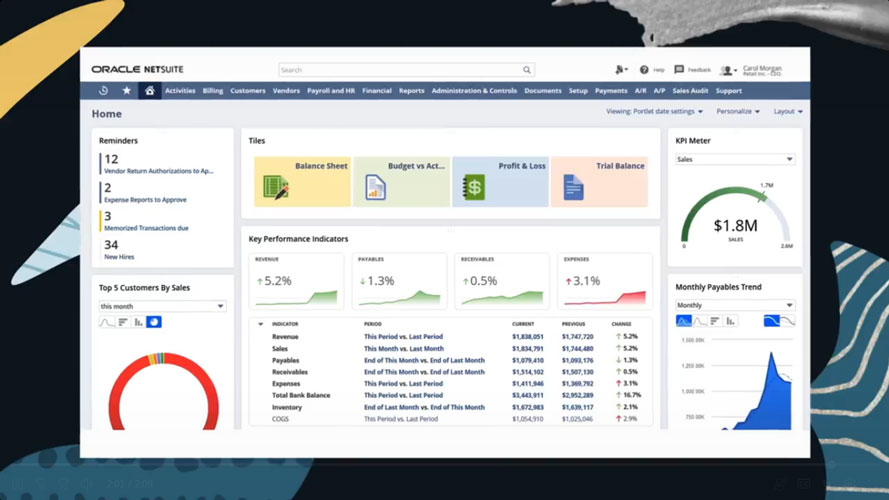Viewport: 889px width, 500px height.
Task: Open the Trial Balance tile
Action: click(599, 182)
